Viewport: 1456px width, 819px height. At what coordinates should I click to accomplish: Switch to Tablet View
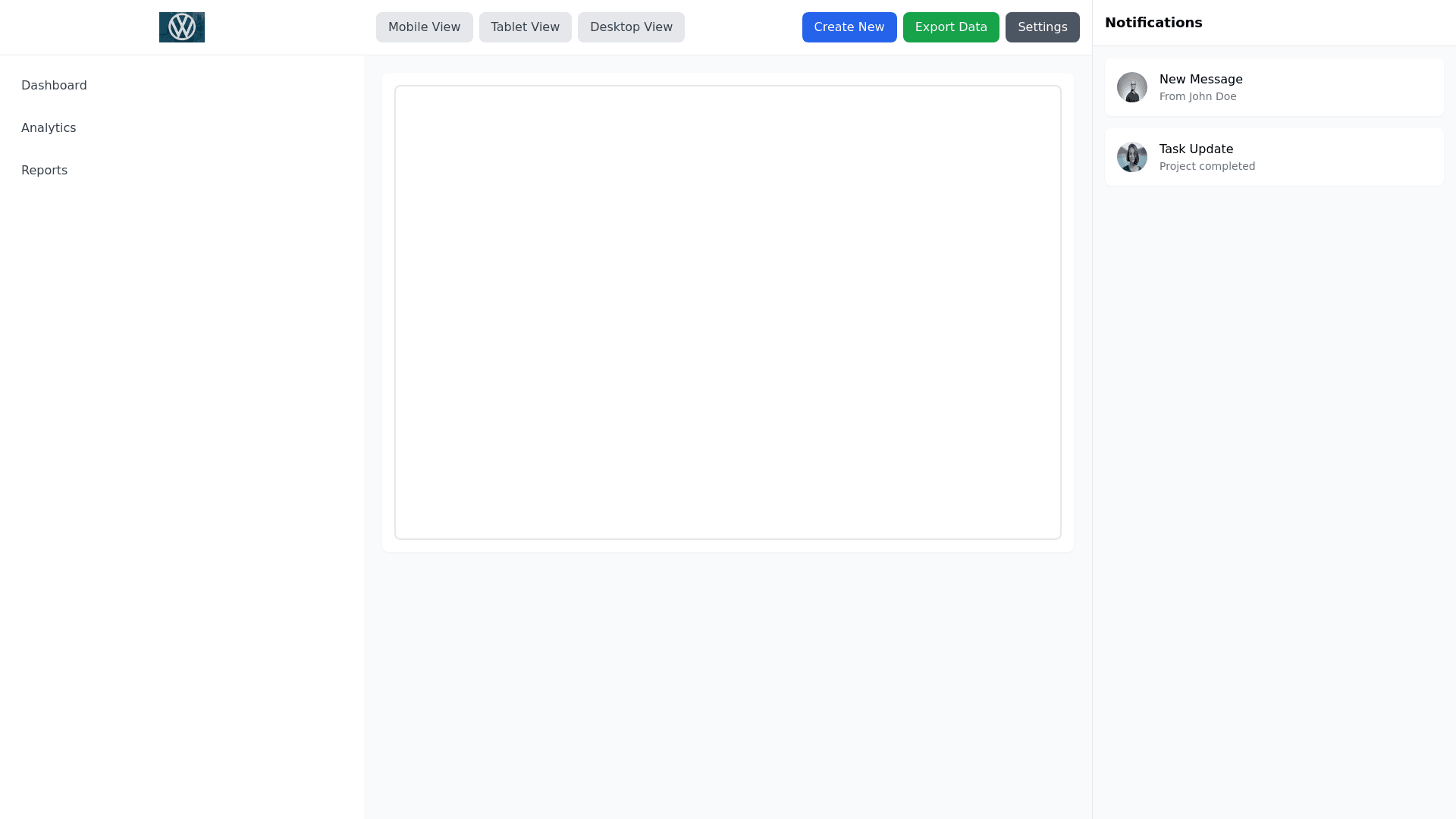(x=525, y=27)
